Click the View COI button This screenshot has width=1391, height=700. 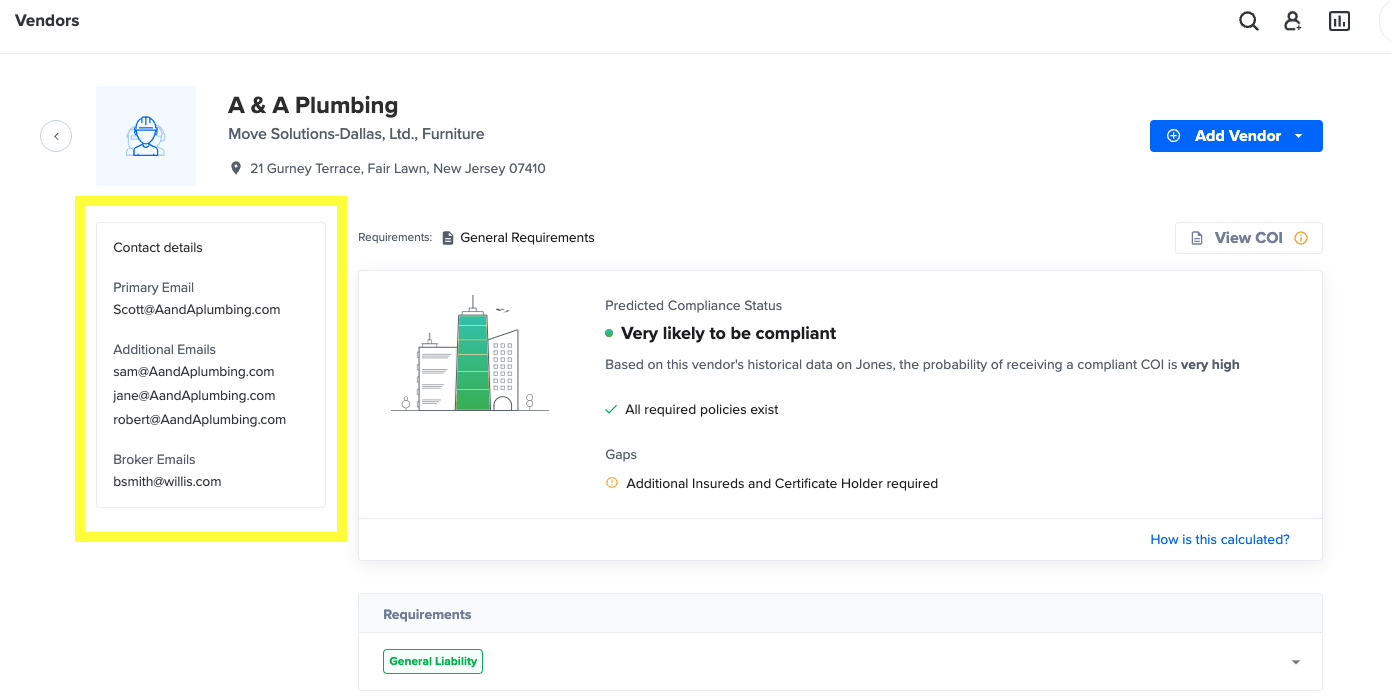[x=1249, y=238]
